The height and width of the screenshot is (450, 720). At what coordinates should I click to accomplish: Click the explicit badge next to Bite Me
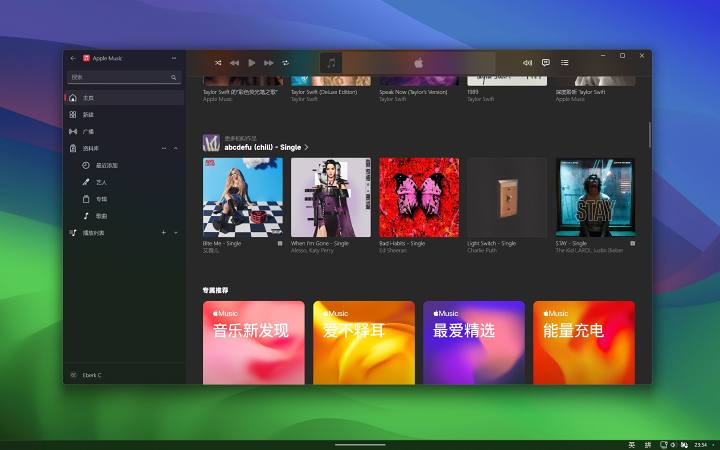[280, 243]
